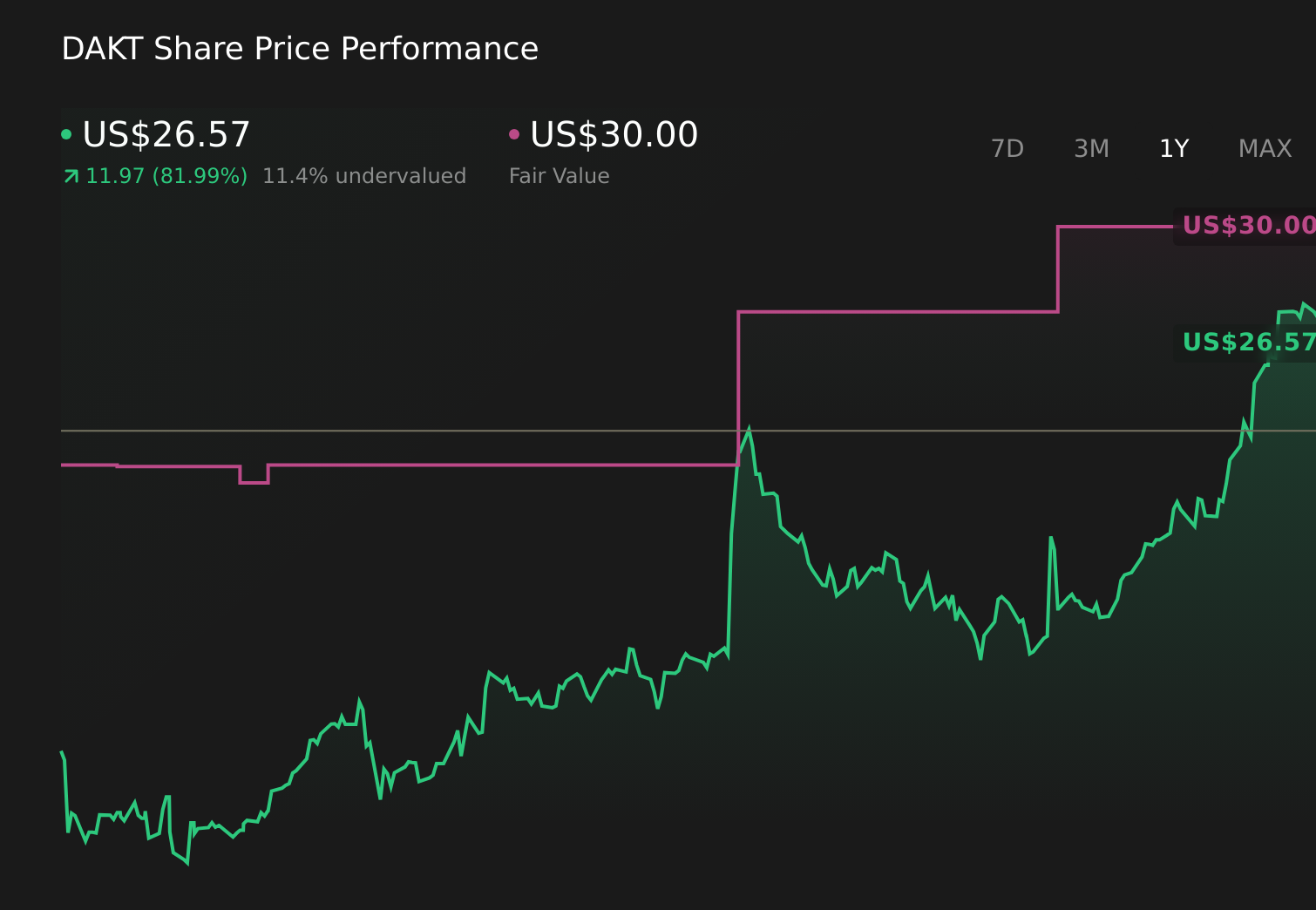Click the pink dot legend icon for fair value
1316x910 pixels.
[x=515, y=133]
